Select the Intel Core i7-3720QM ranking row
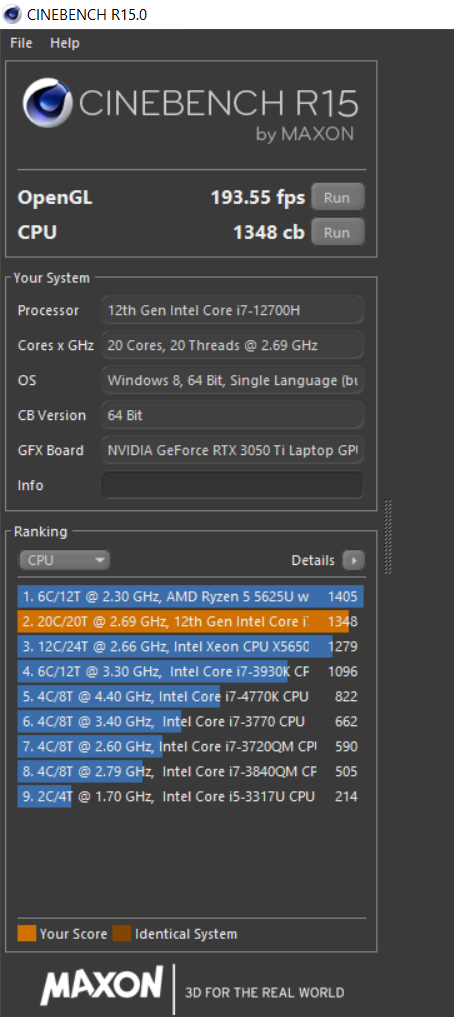The height and width of the screenshot is (1017, 454). (191, 747)
